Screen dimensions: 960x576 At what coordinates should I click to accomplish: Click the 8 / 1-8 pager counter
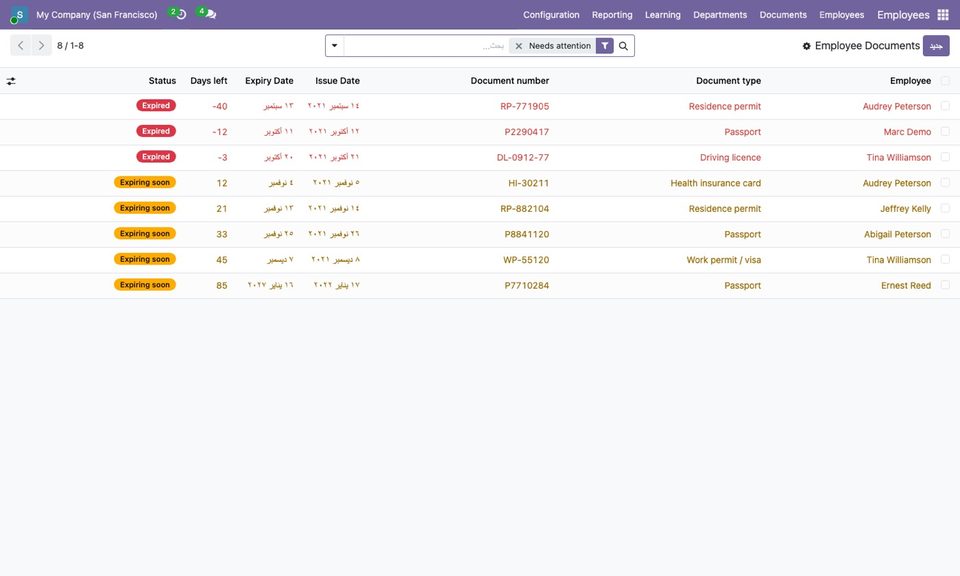tap(70, 45)
